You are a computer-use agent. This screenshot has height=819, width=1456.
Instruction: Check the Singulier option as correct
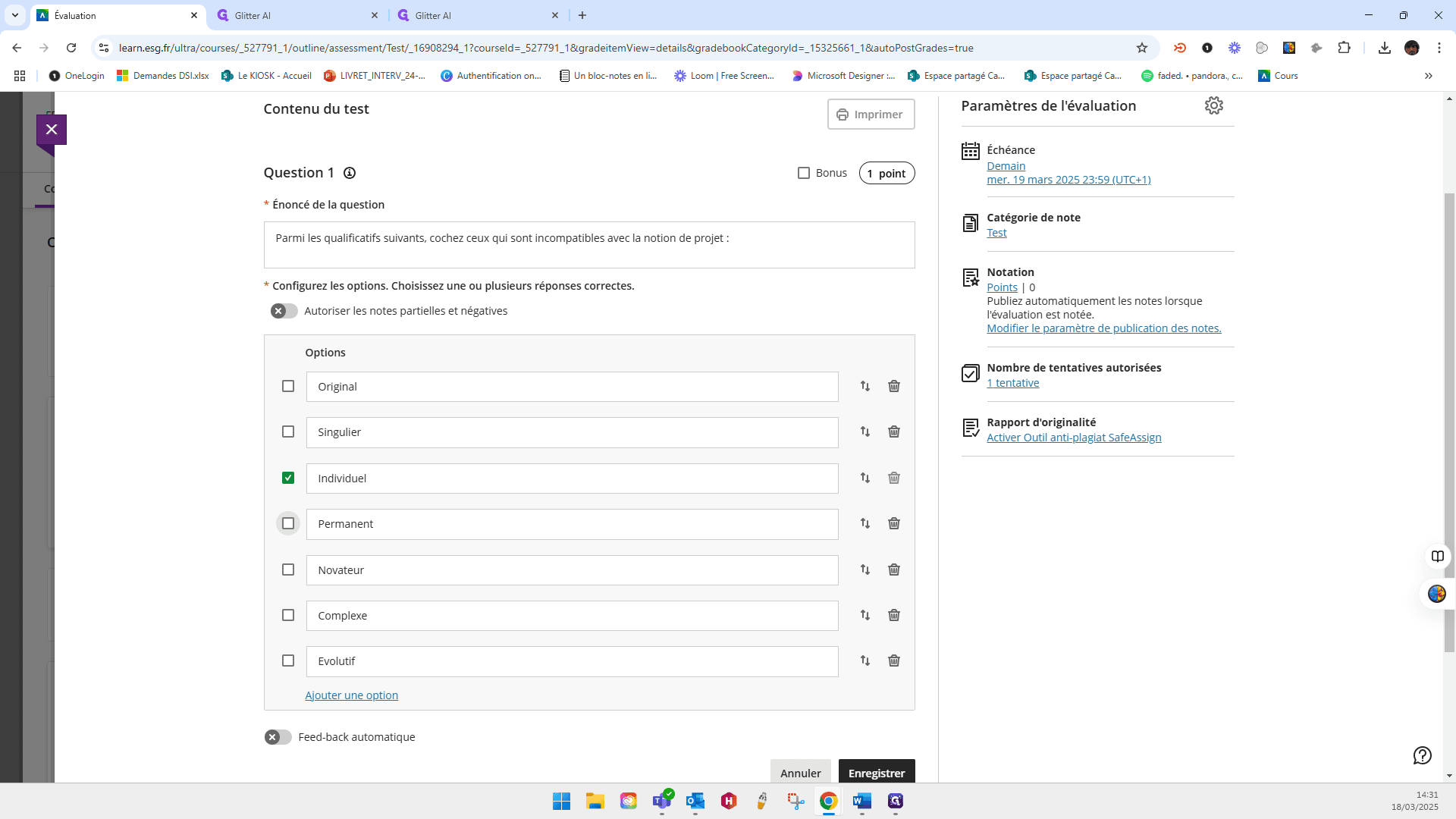[288, 431]
